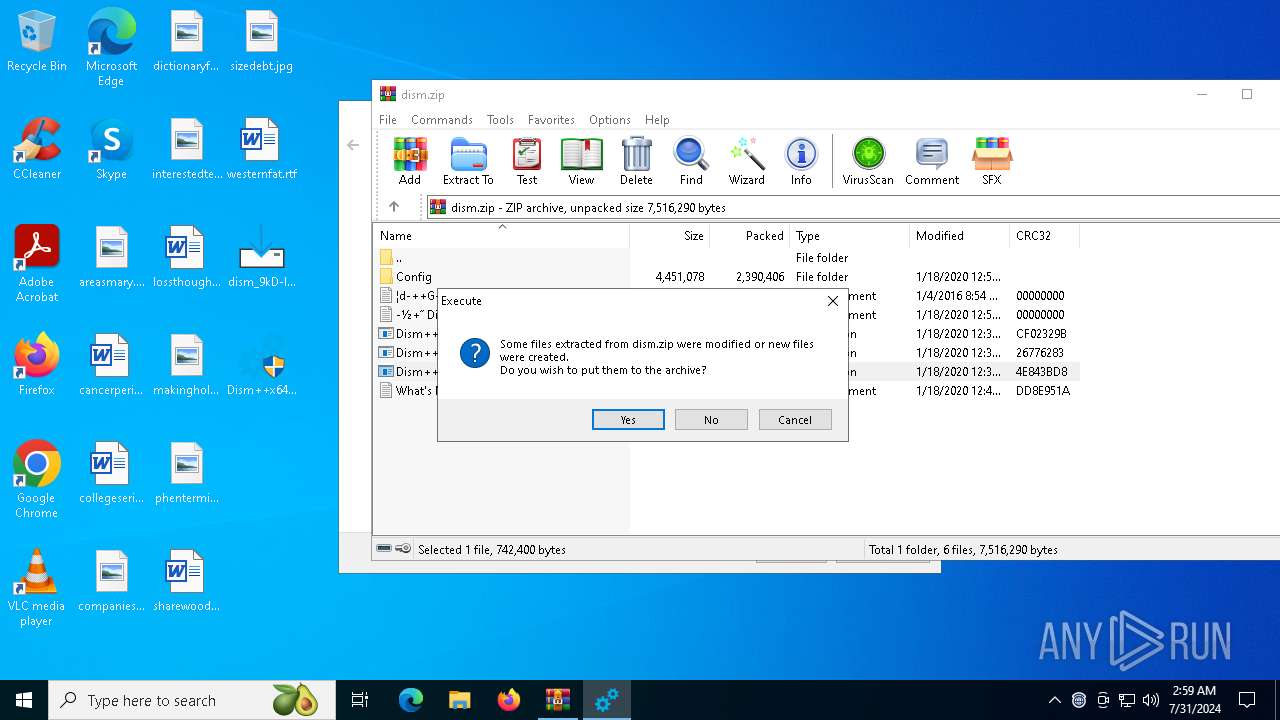Click the archive path address field
1280x720 pixels.
[853, 208]
